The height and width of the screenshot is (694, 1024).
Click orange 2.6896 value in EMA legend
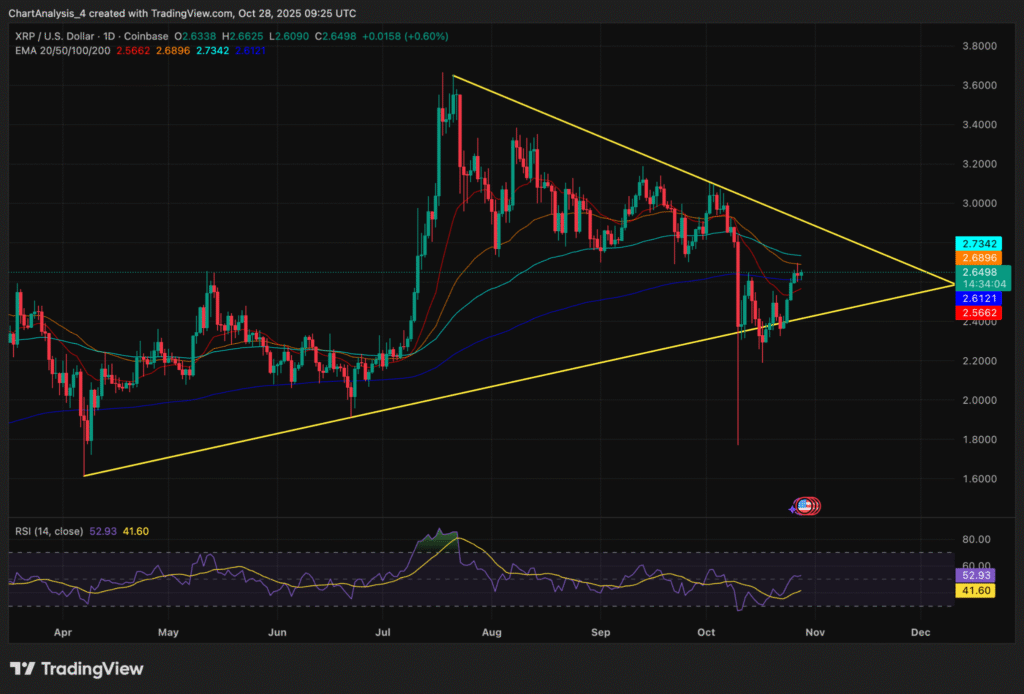173,50
